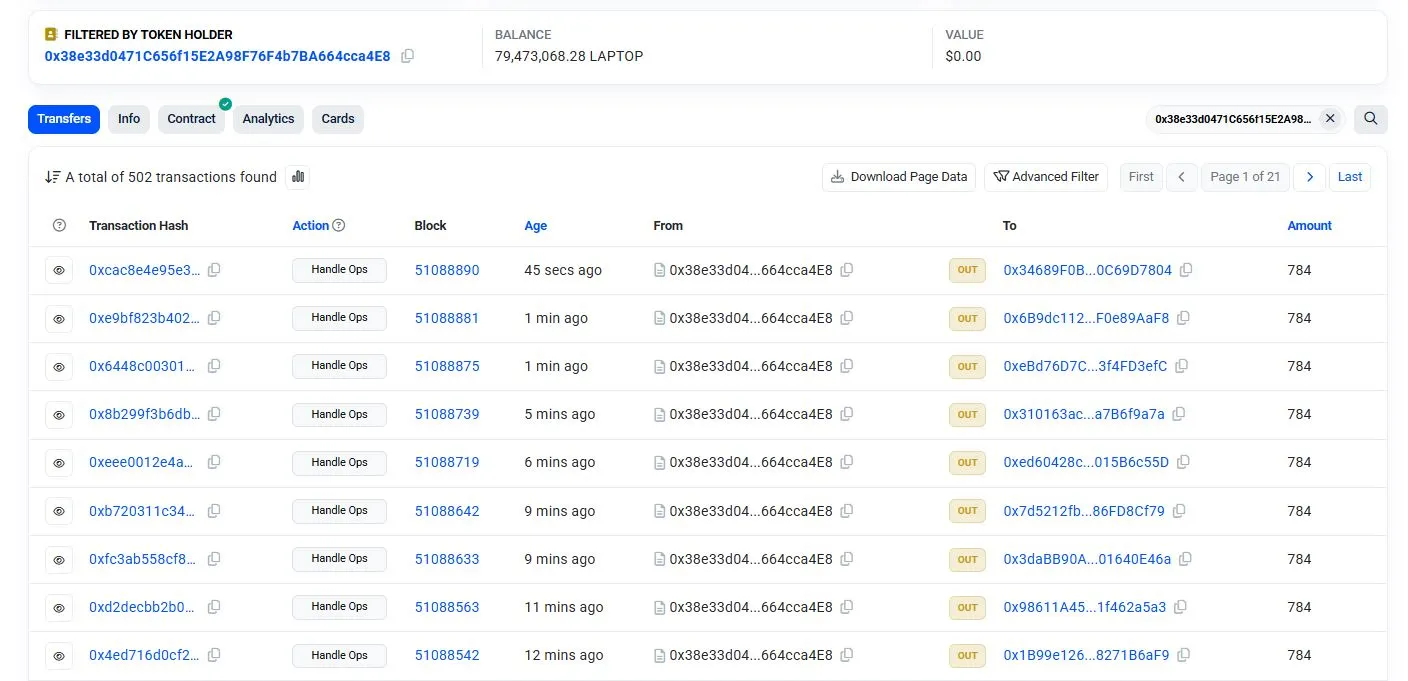The image size is (1408, 681).
Task: Preview transaction 0x4ed716d0cf2 with the eye icon
Action: [59, 656]
